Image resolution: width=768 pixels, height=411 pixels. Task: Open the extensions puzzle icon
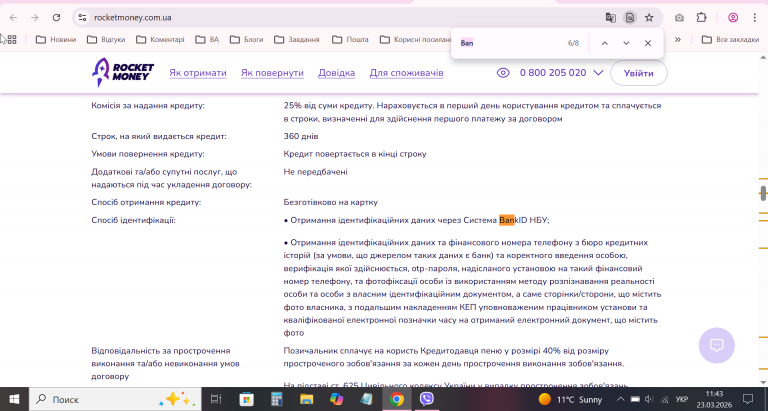701,18
